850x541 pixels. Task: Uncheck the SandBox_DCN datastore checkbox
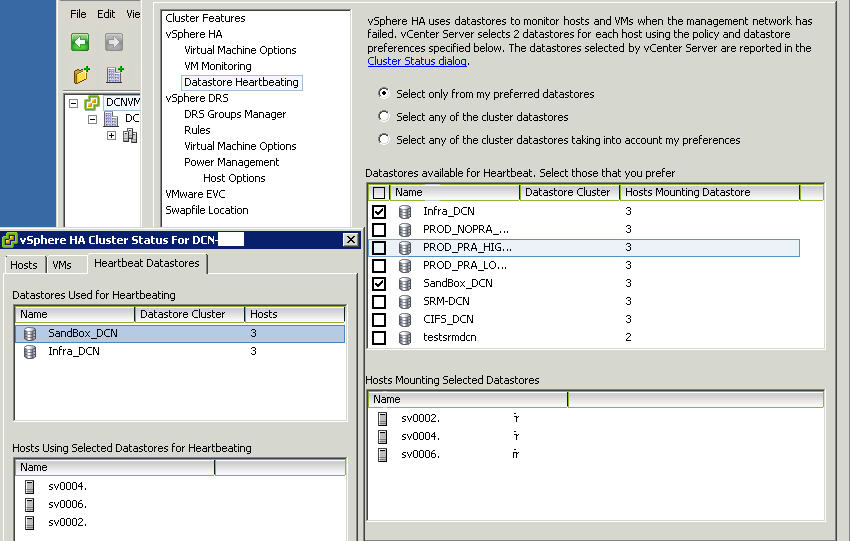tap(379, 284)
